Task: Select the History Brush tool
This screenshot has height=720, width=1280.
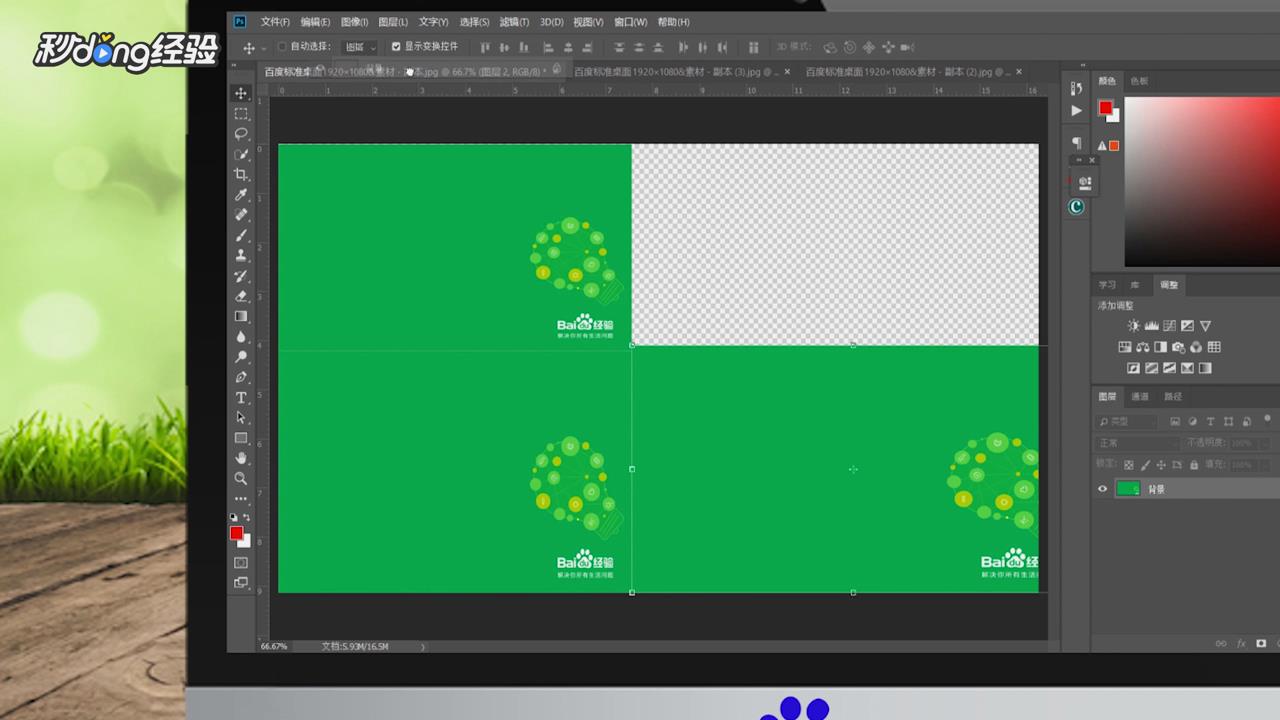Action: click(241, 276)
